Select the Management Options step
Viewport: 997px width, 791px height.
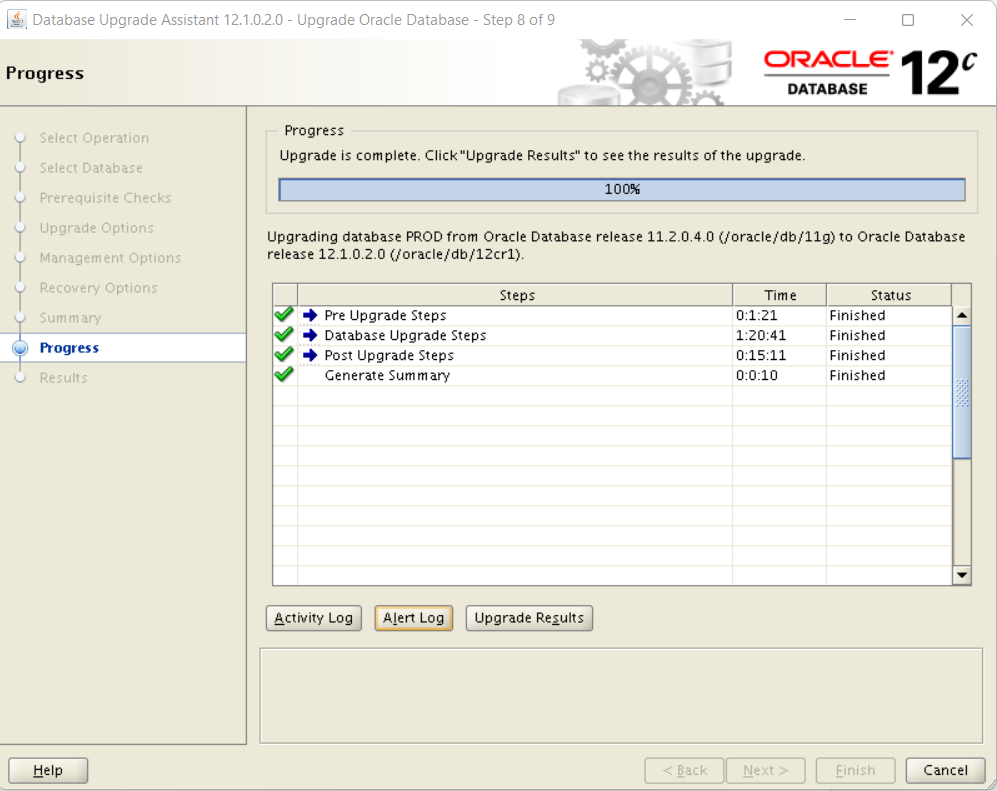click(x=110, y=258)
